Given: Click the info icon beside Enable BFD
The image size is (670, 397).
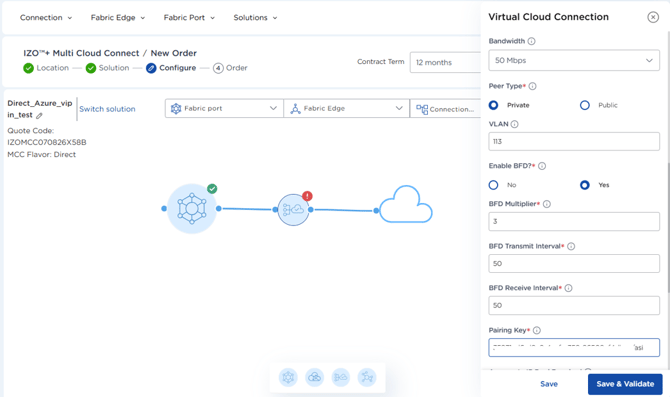Looking at the screenshot, I should pos(542,166).
